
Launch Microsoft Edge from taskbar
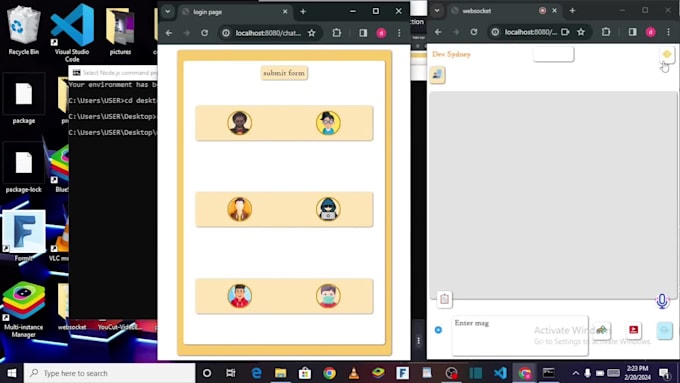pyautogui.click(x=257, y=373)
